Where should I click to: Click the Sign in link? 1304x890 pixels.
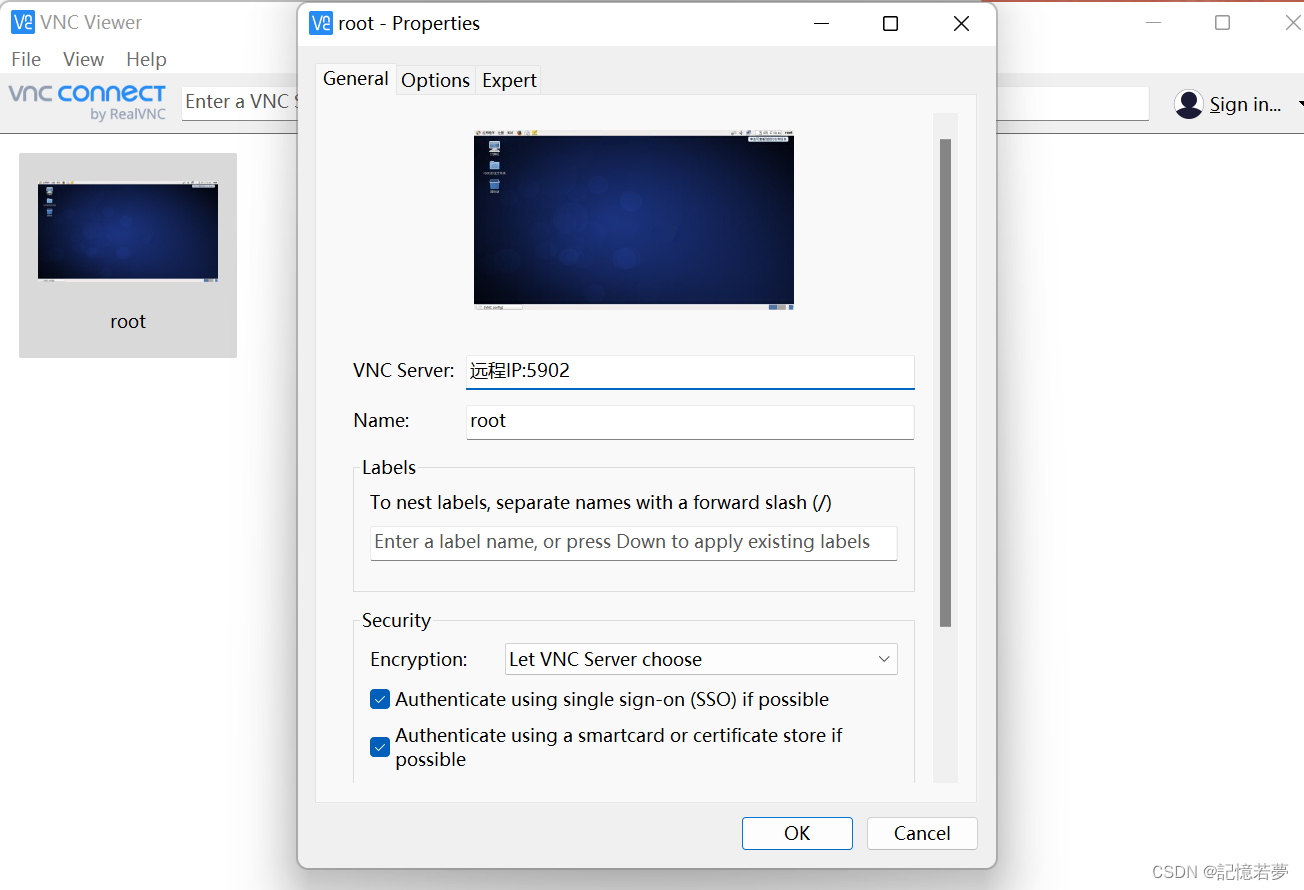(1243, 104)
